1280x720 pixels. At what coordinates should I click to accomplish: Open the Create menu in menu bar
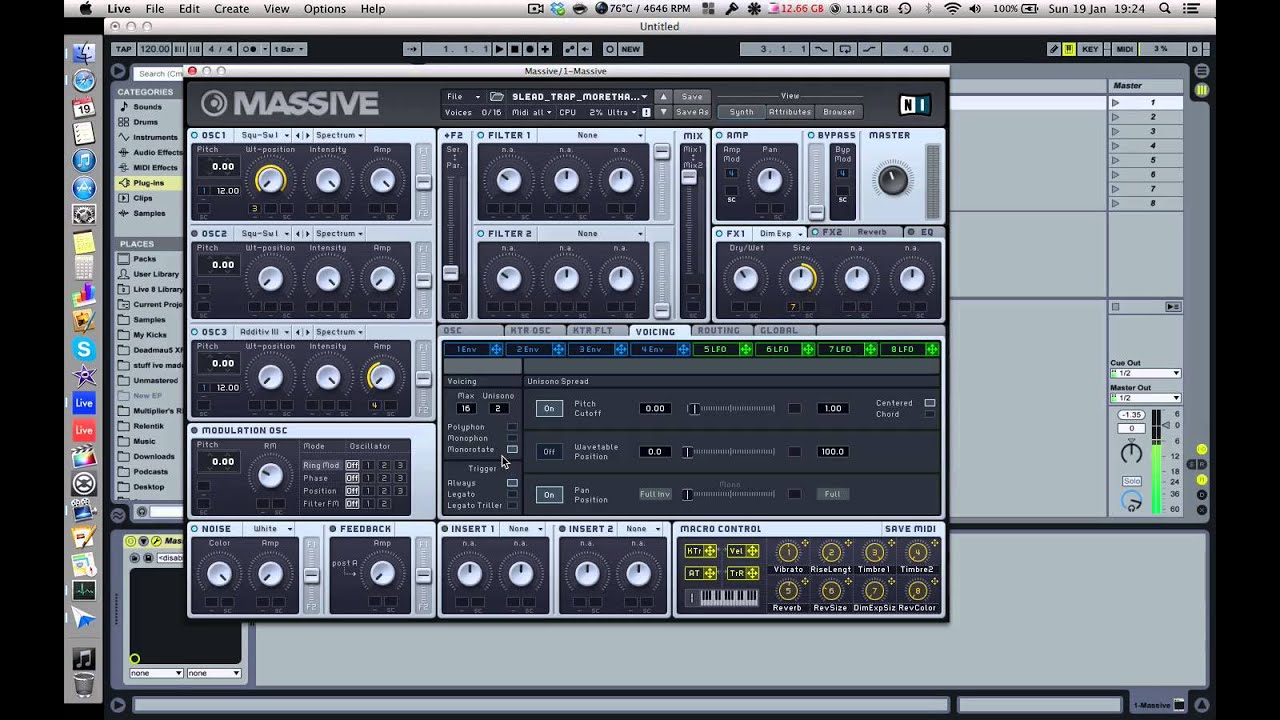click(x=231, y=9)
